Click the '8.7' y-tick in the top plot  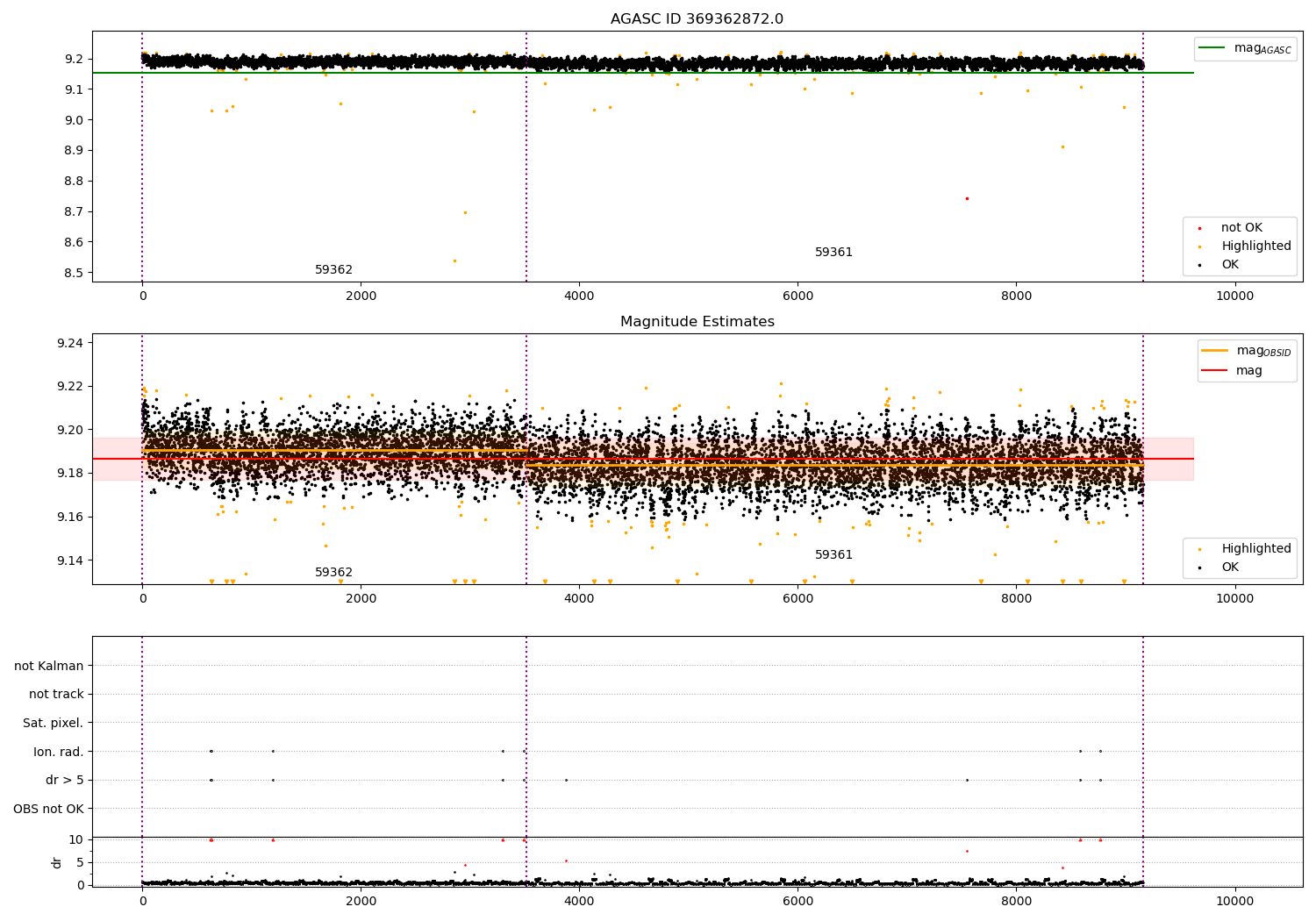pyautogui.click(x=75, y=212)
